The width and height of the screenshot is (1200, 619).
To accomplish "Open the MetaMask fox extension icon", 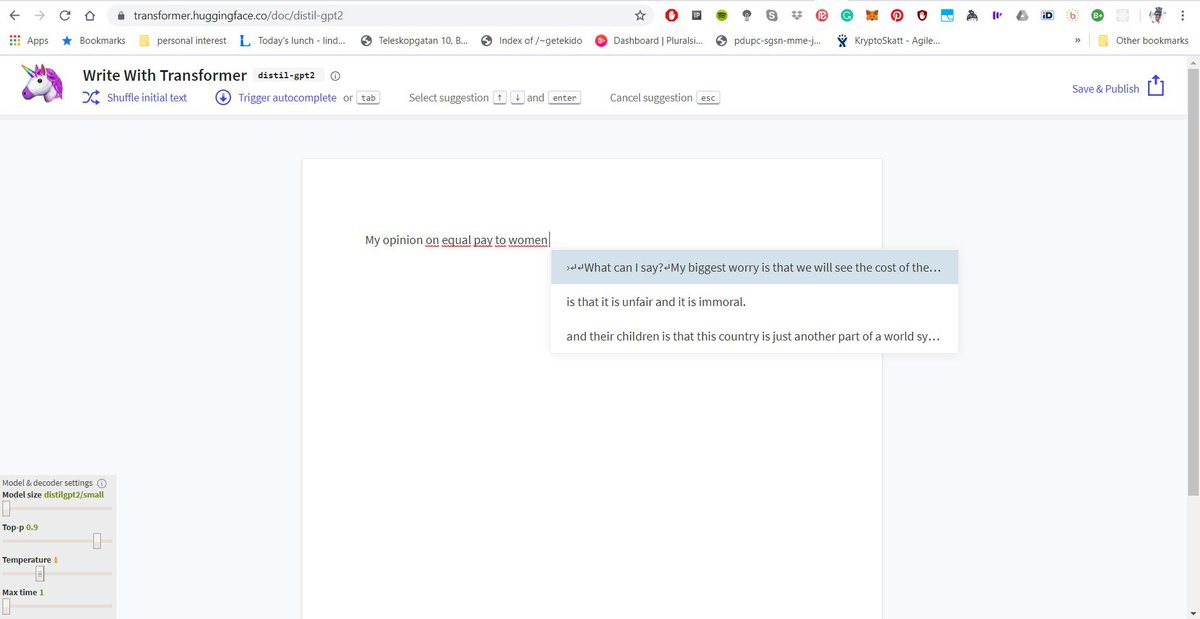I will (871, 16).
